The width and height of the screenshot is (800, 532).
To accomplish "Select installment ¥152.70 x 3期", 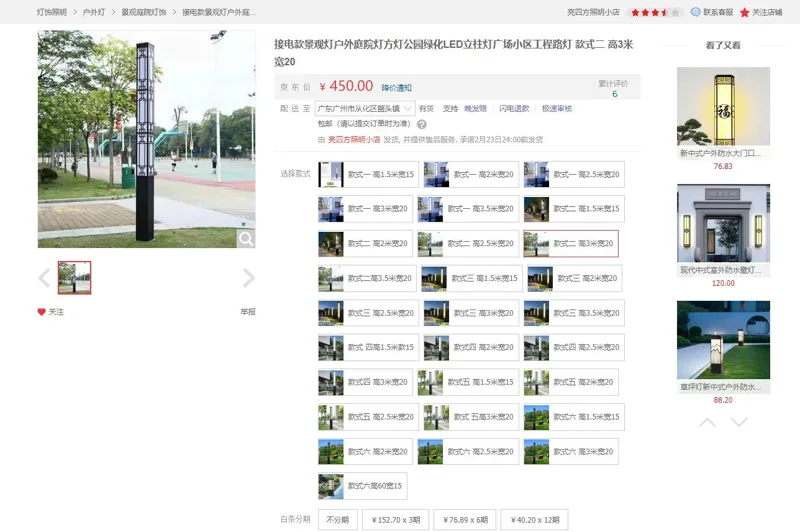I will (396, 520).
